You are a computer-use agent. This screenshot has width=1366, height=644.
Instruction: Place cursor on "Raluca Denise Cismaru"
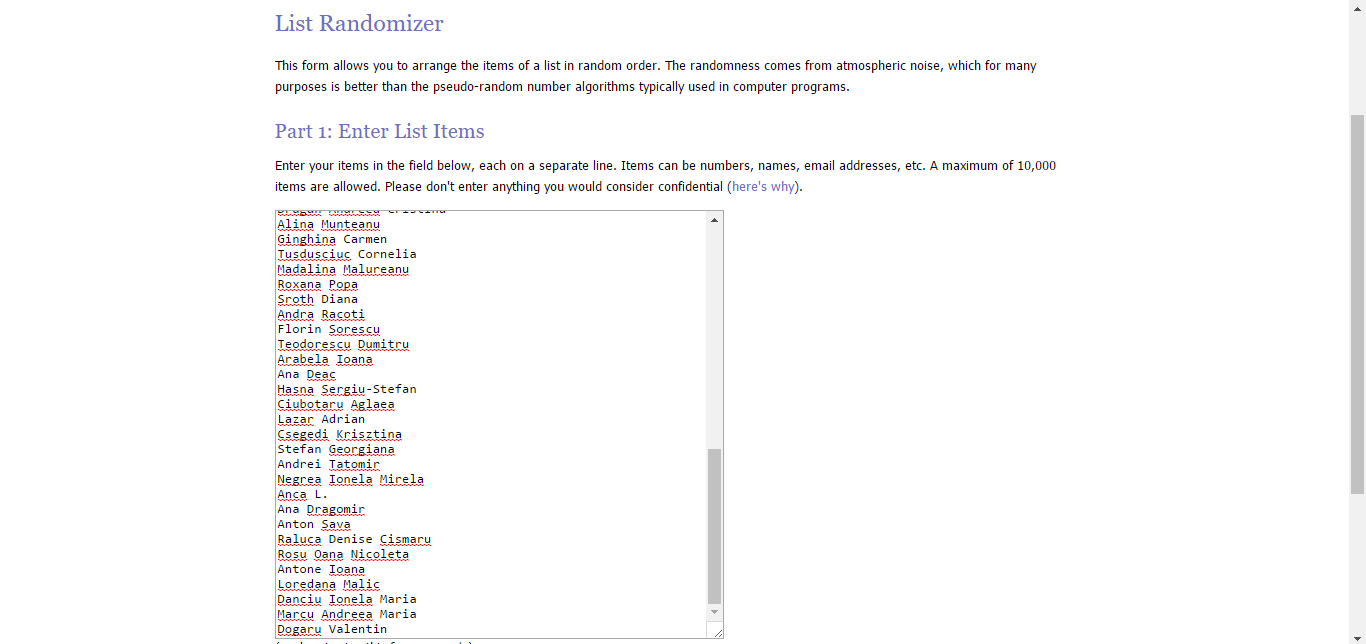click(354, 540)
